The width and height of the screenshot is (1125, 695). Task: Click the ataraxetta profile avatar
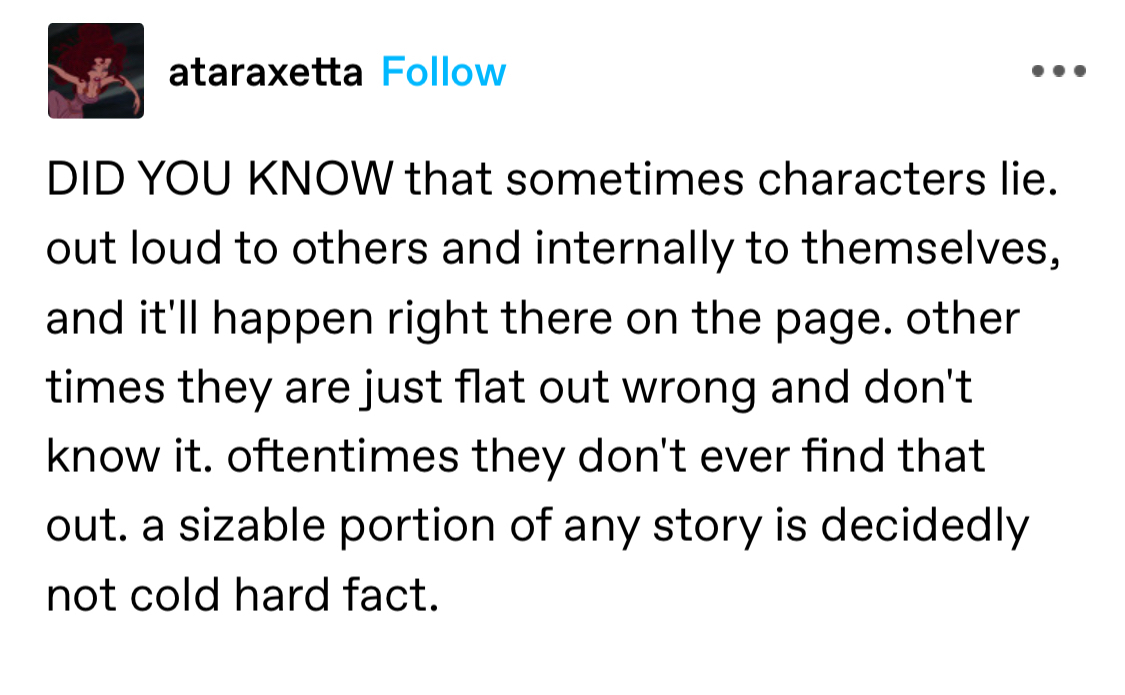(96, 71)
